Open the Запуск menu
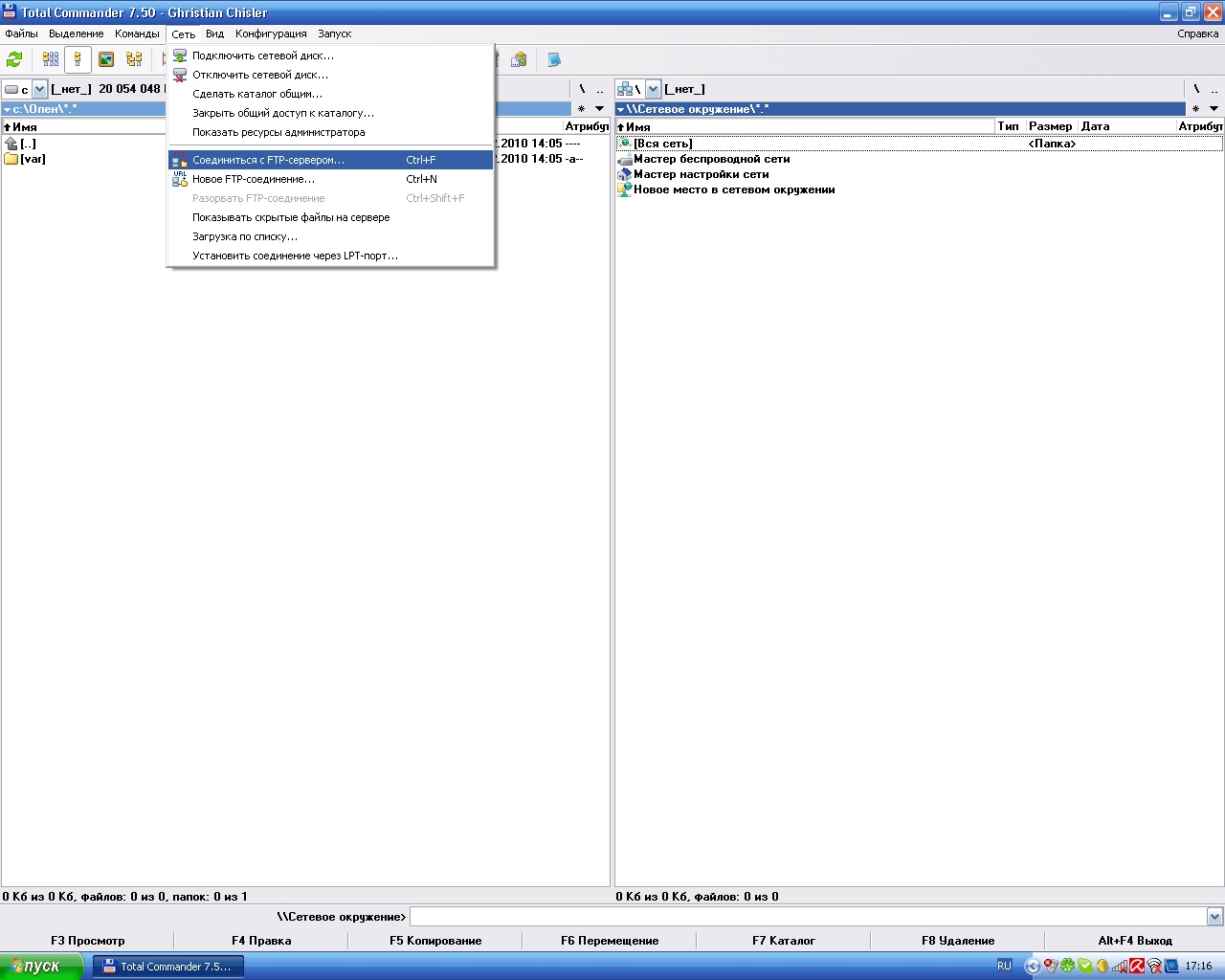This screenshot has width=1225, height=980. coord(335,33)
